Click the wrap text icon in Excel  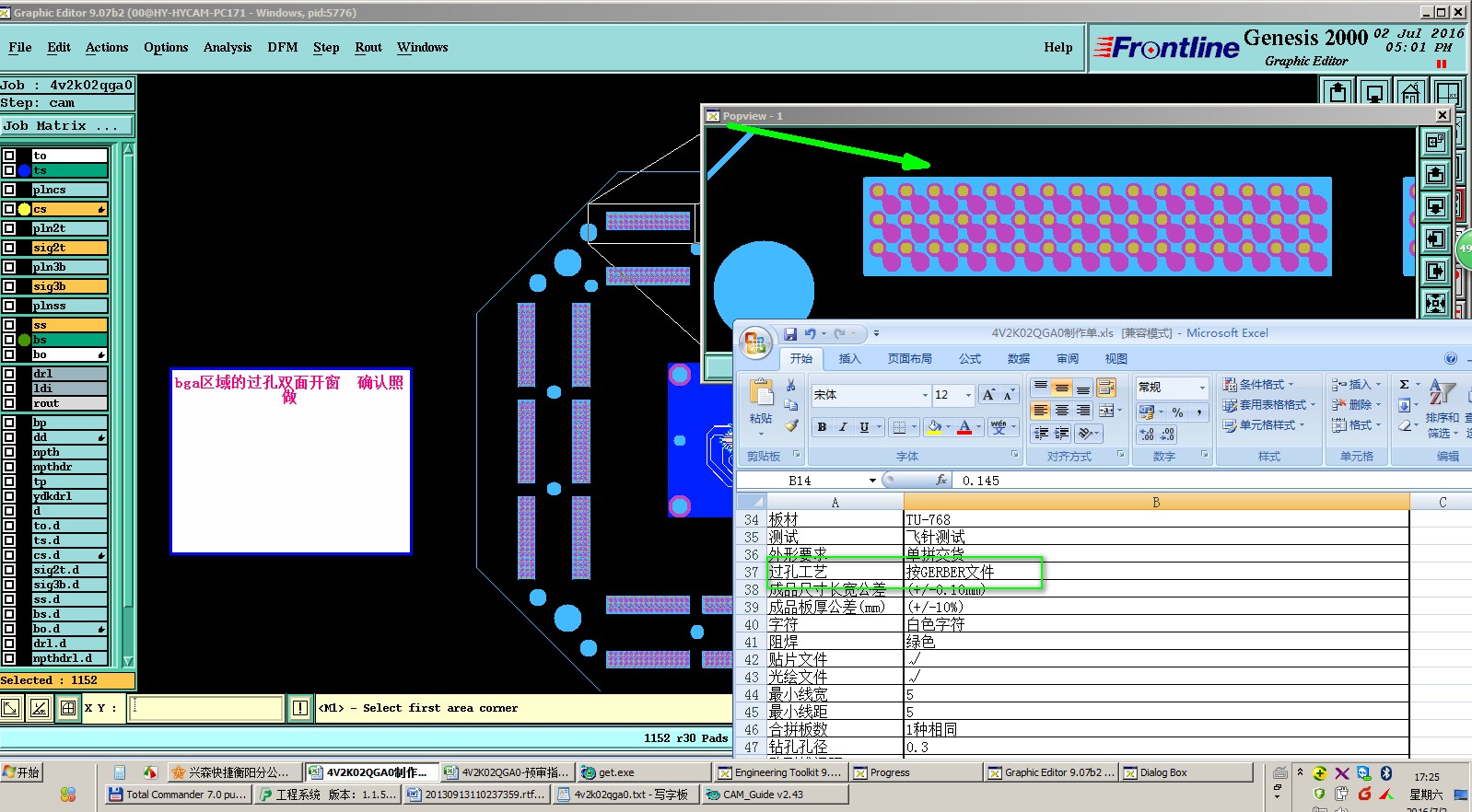click(1105, 387)
